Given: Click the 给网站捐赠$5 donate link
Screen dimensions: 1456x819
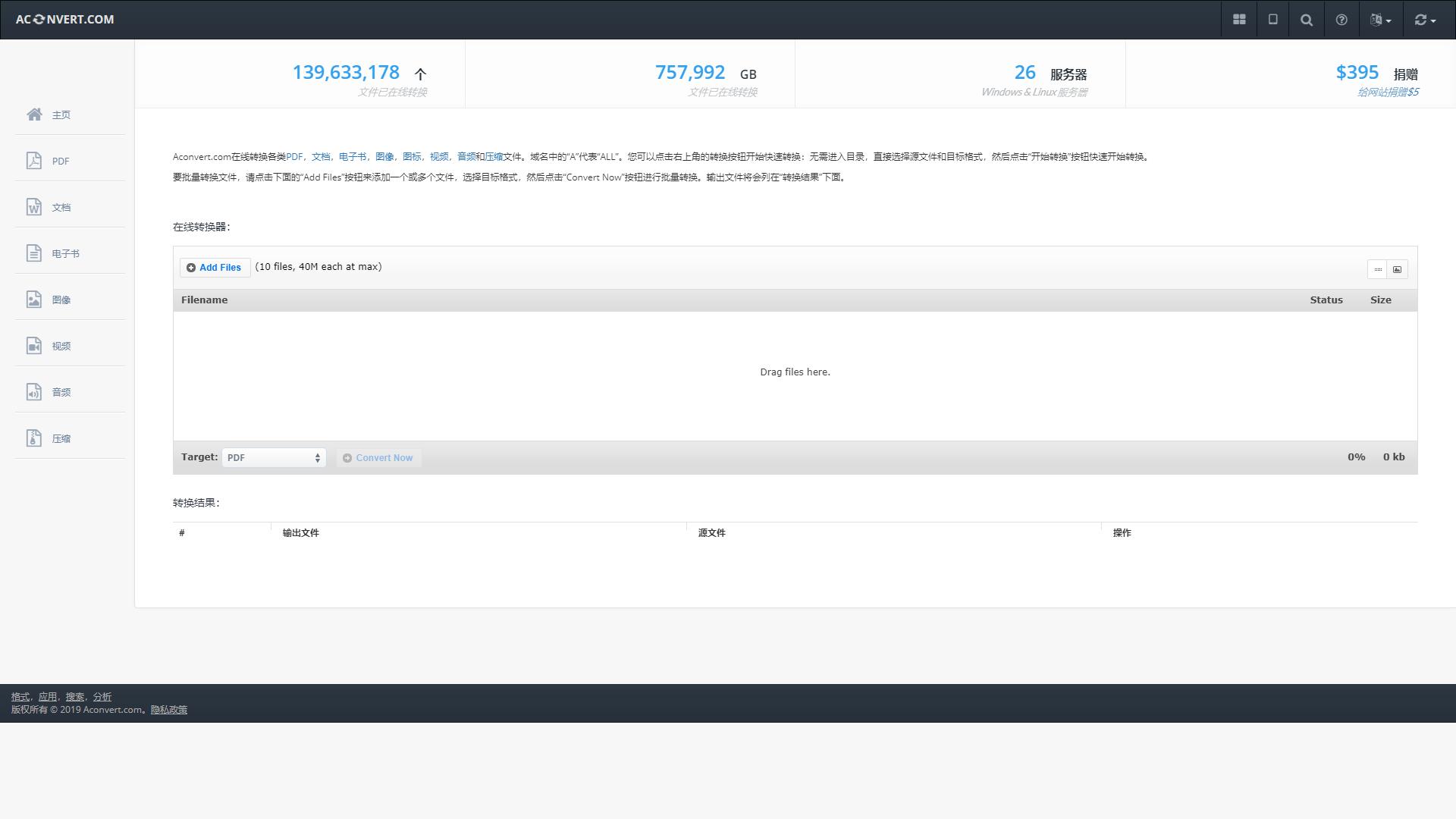Looking at the screenshot, I should pyautogui.click(x=1387, y=93).
